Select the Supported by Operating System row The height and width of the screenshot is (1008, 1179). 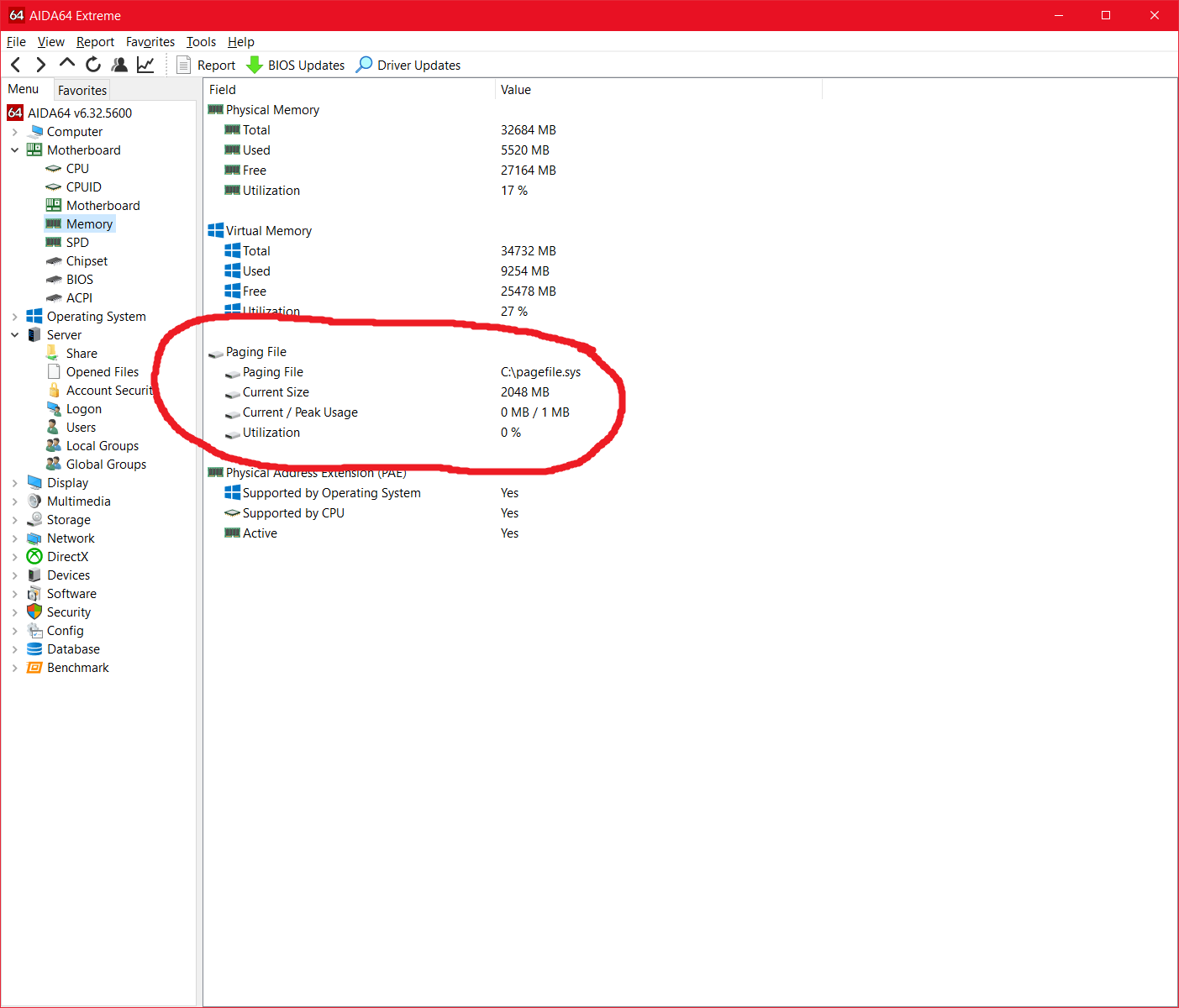pyautogui.click(x=331, y=493)
